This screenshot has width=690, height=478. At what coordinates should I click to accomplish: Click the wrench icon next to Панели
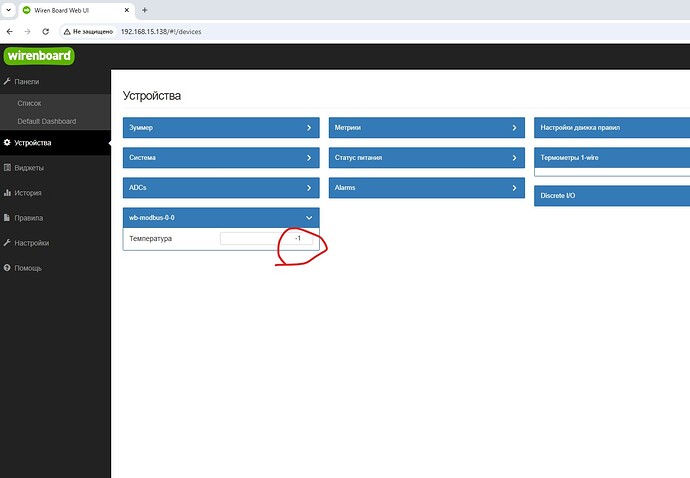coord(7,81)
